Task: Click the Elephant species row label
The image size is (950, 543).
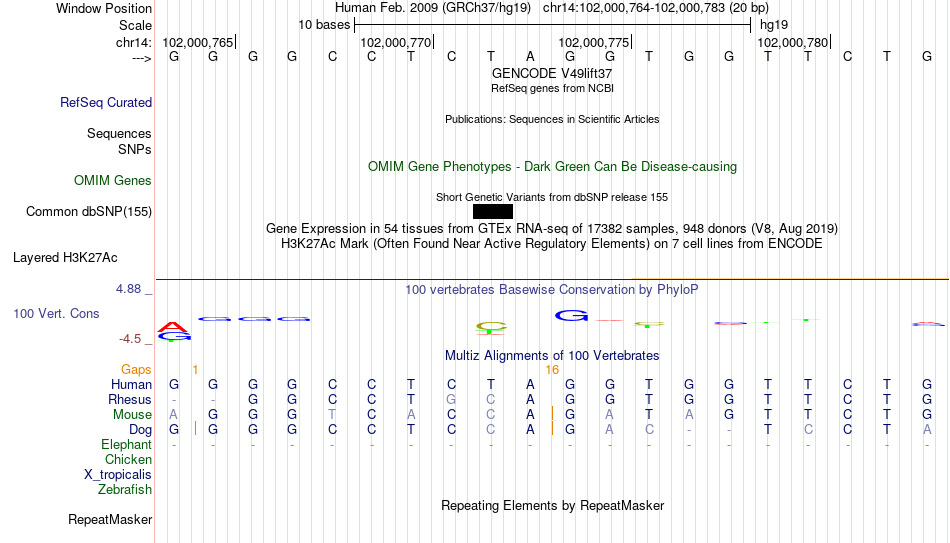Action: [126, 445]
